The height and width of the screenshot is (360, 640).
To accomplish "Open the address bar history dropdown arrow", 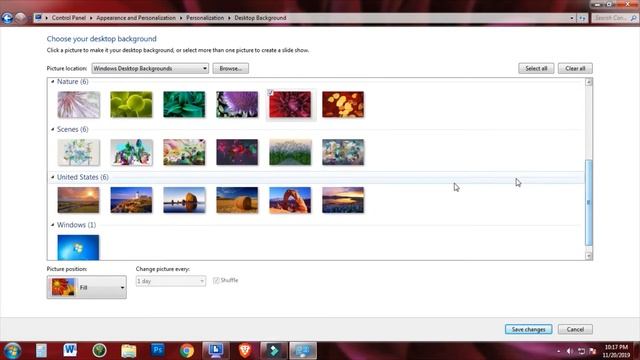I will (571, 18).
